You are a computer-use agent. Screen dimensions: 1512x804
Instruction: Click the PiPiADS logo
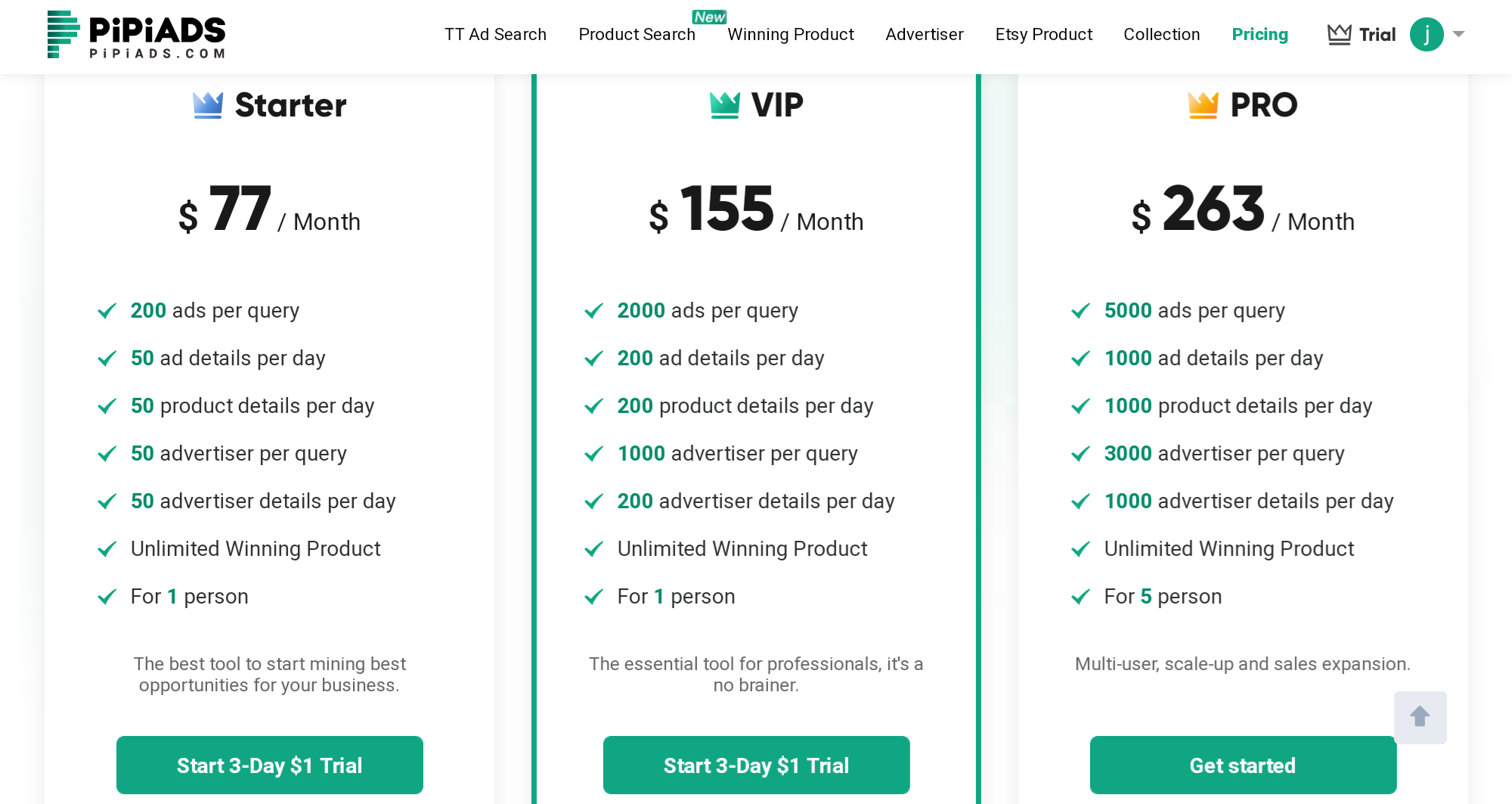pyautogui.click(x=136, y=35)
